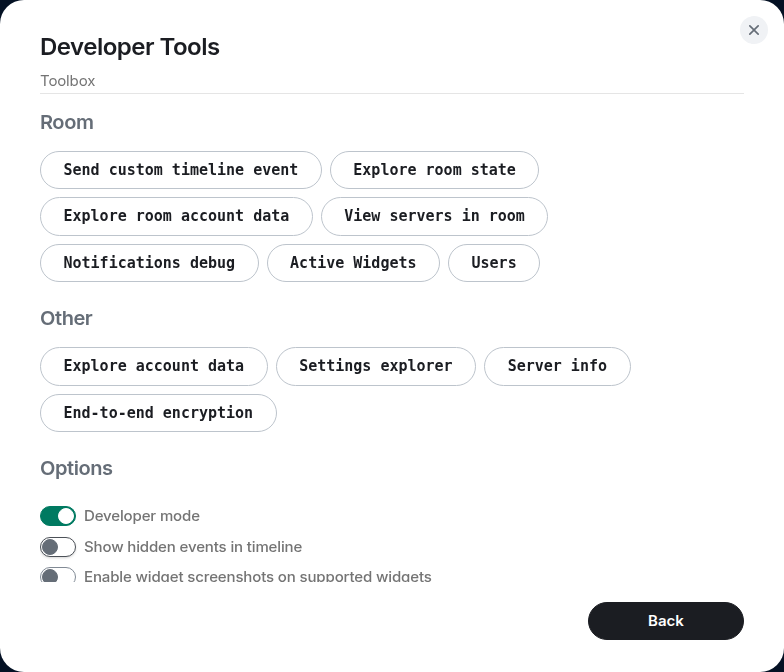Enable Show hidden events in timeline toggle
784x672 pixels.
point(58,547)
